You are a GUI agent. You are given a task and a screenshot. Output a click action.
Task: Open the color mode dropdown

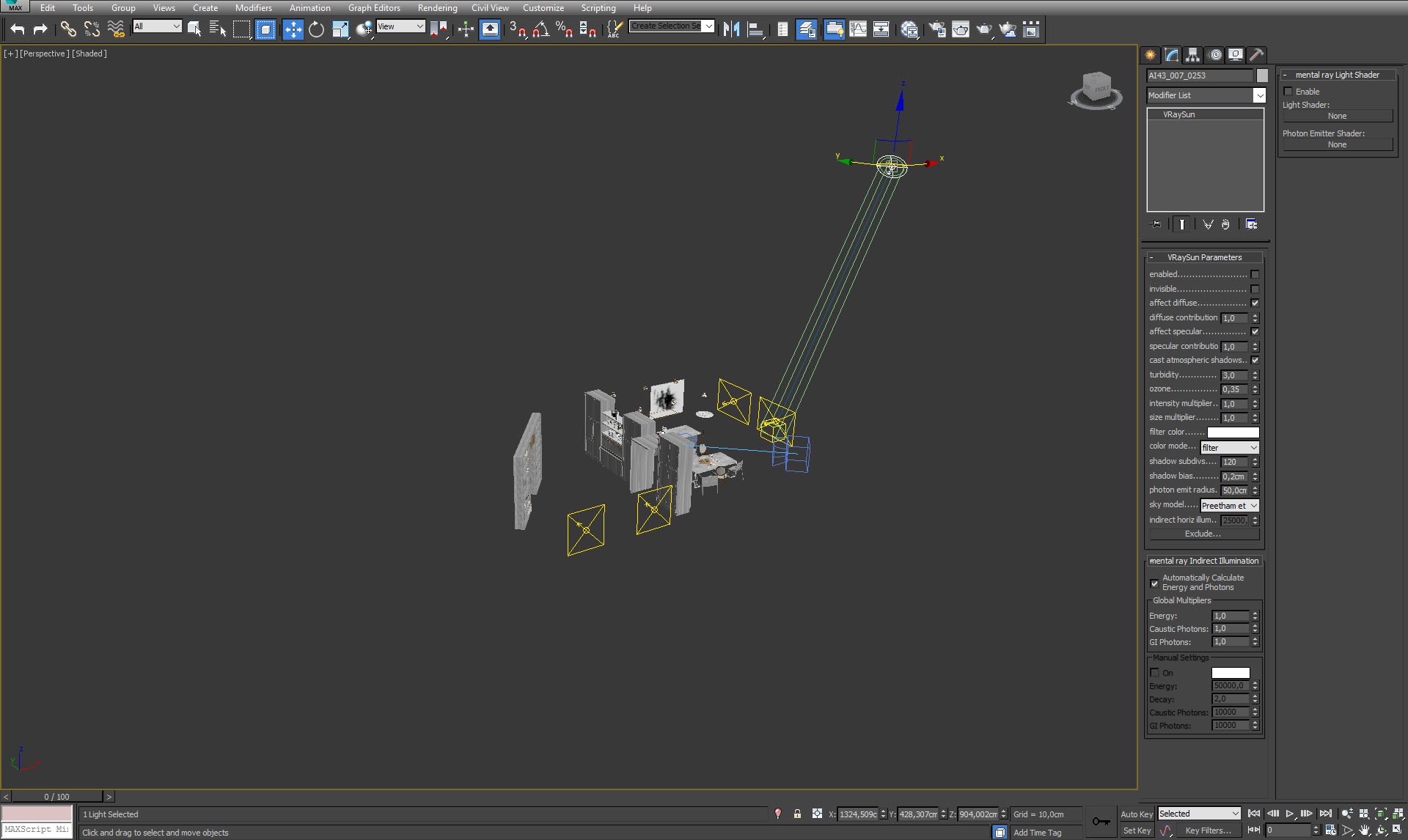(x=1229, y=447)
